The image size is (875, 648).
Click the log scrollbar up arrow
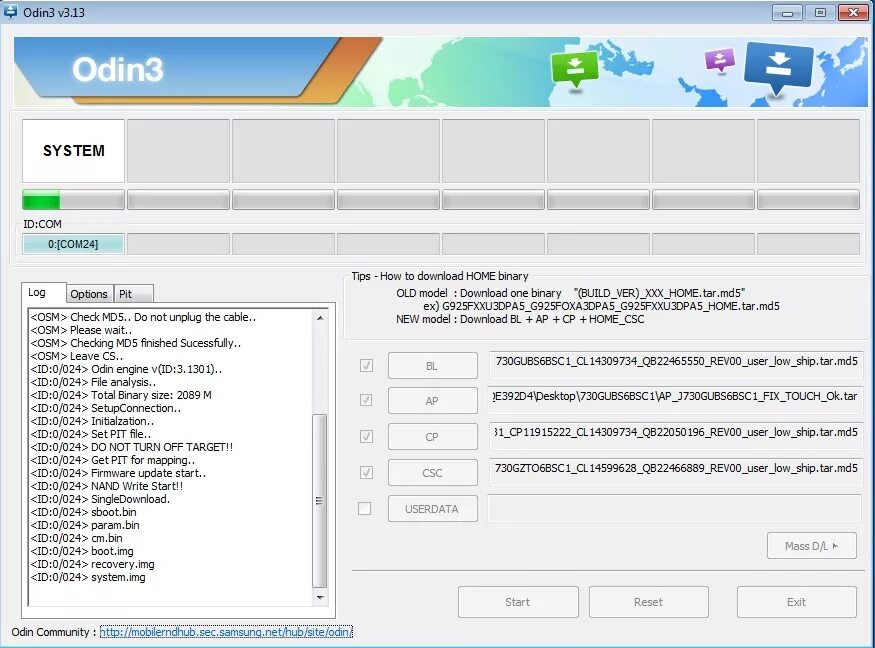[320, 318]
